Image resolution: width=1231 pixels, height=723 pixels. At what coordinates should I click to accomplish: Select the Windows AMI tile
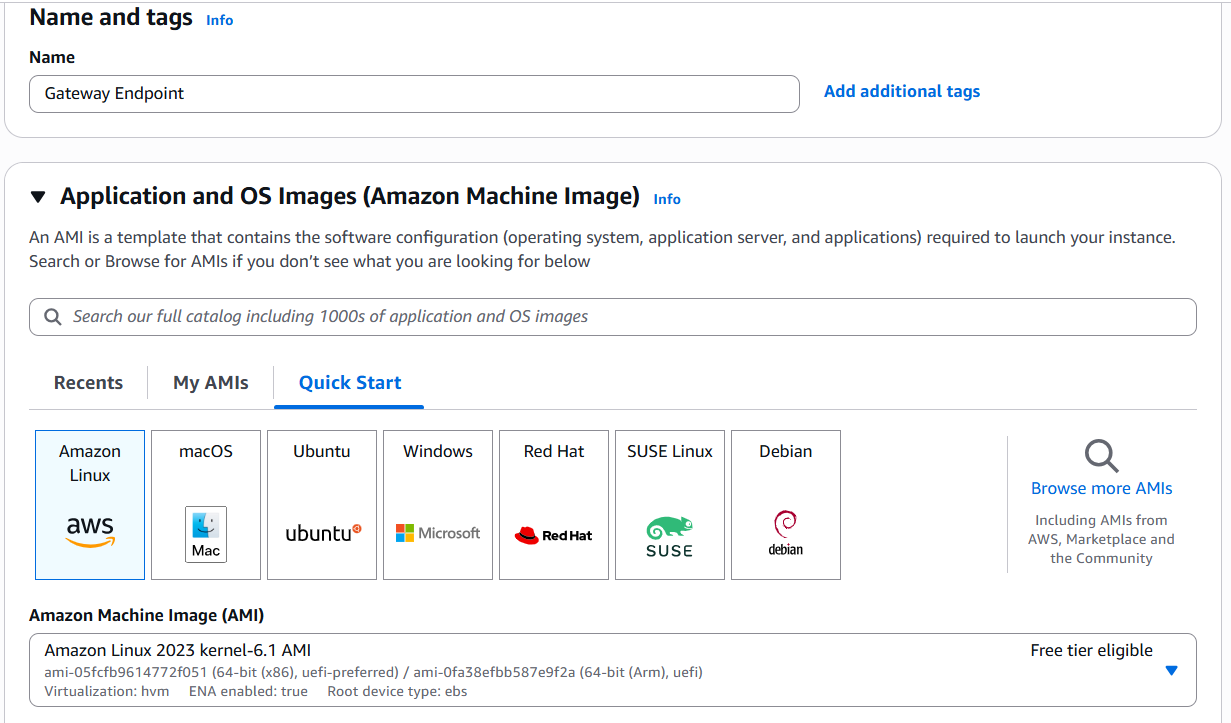click(438, 505)
